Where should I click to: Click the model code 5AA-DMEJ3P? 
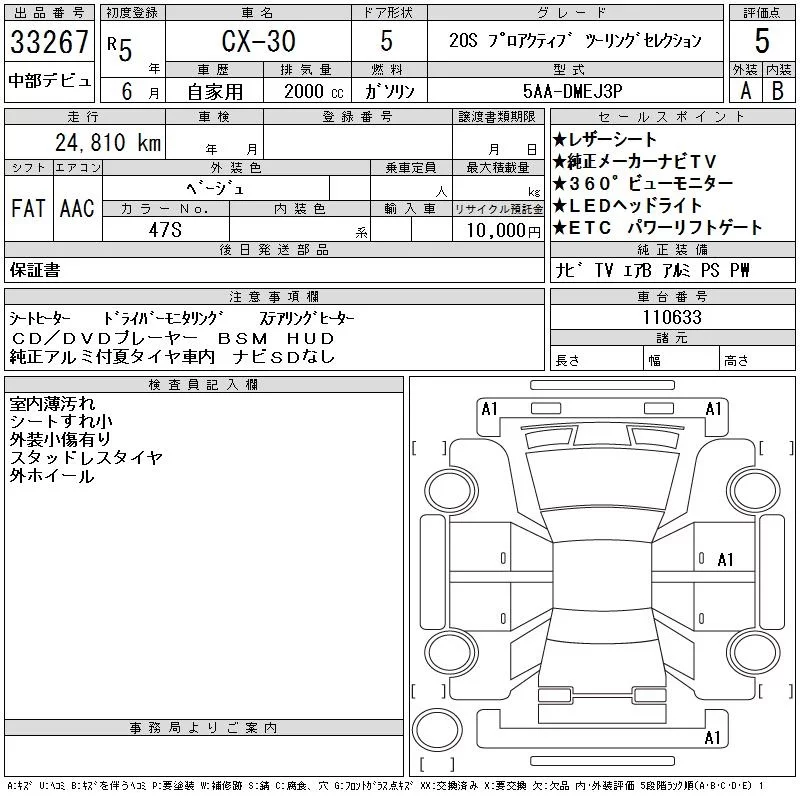coord(572,91)
